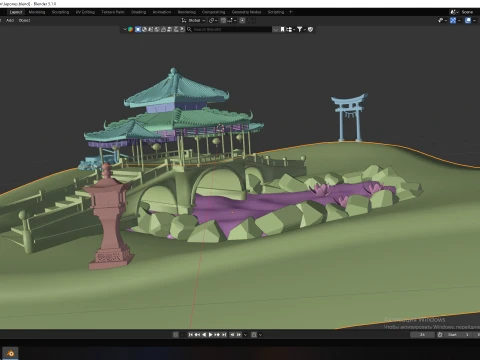Switch to the Shading workspace tab
The width and height of the screenshot is (480, 360).
tap(138, 12)
